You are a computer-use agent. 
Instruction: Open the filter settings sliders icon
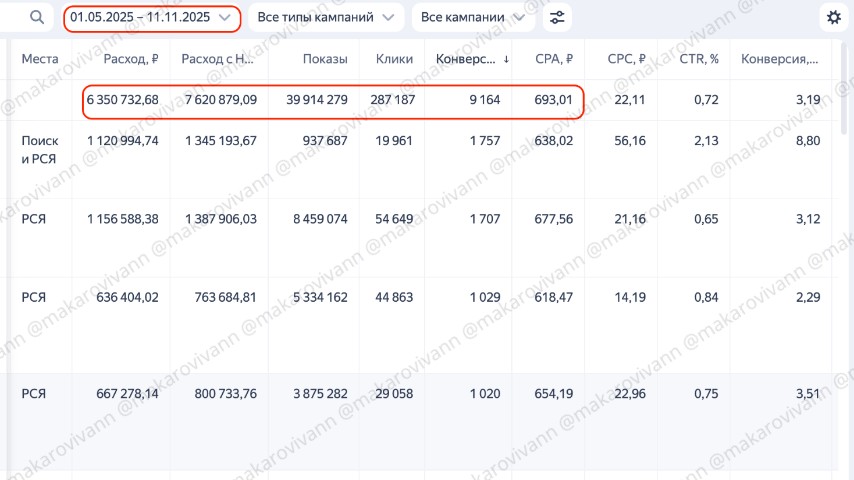[557, 17]
